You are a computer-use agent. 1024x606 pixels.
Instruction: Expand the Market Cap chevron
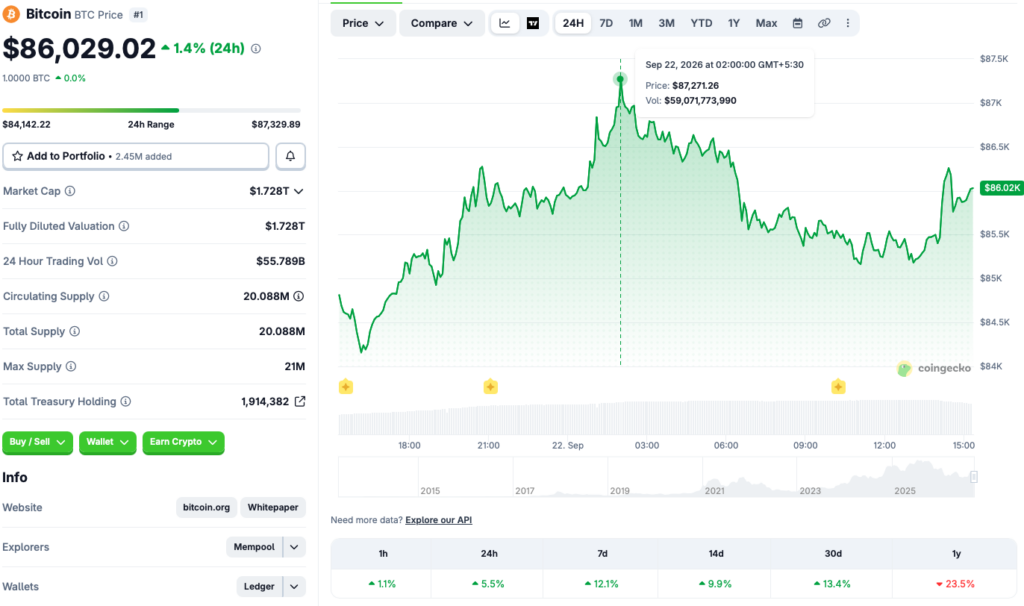pos(298,191)
